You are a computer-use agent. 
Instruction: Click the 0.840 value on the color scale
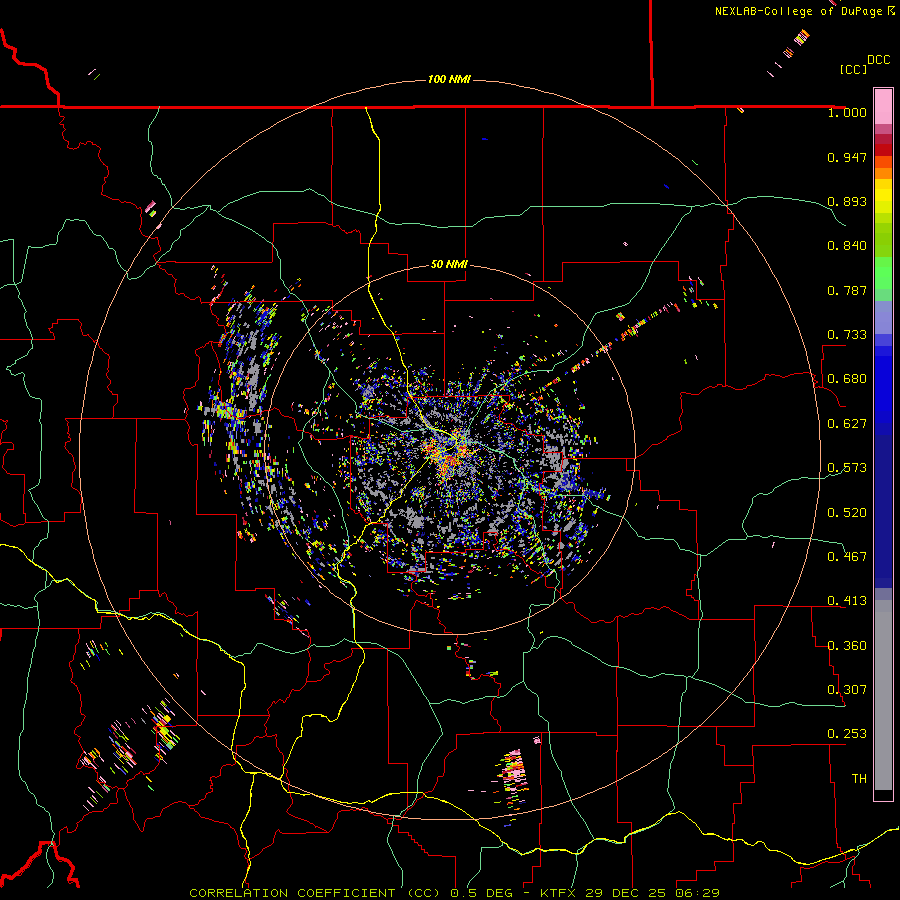[847, 246]
